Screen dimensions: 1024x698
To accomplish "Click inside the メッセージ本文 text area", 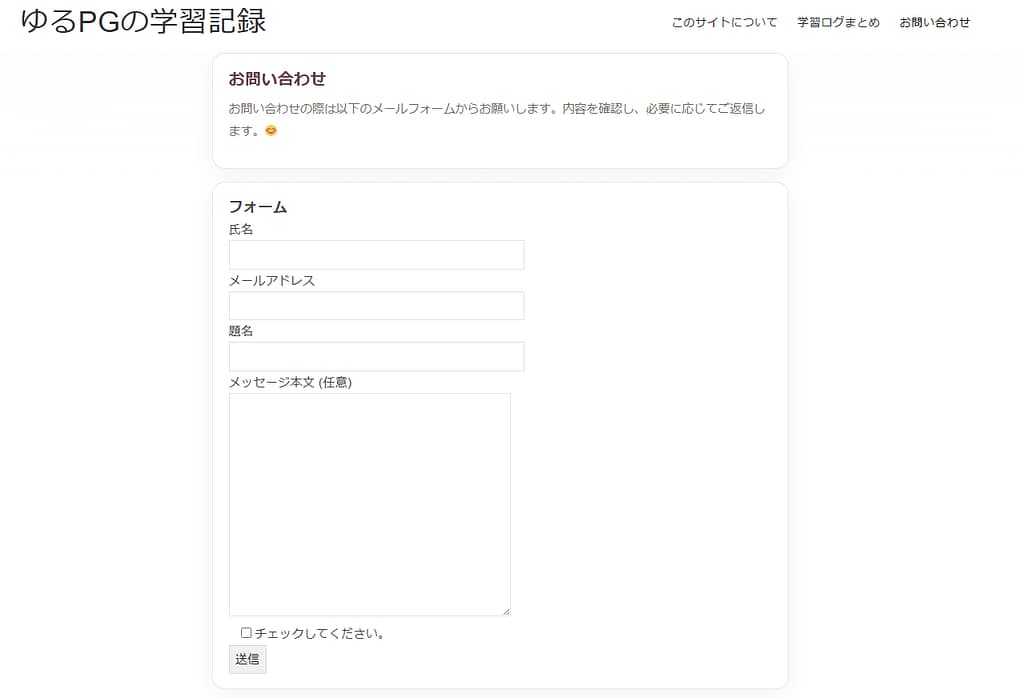I will coord(370,504).
